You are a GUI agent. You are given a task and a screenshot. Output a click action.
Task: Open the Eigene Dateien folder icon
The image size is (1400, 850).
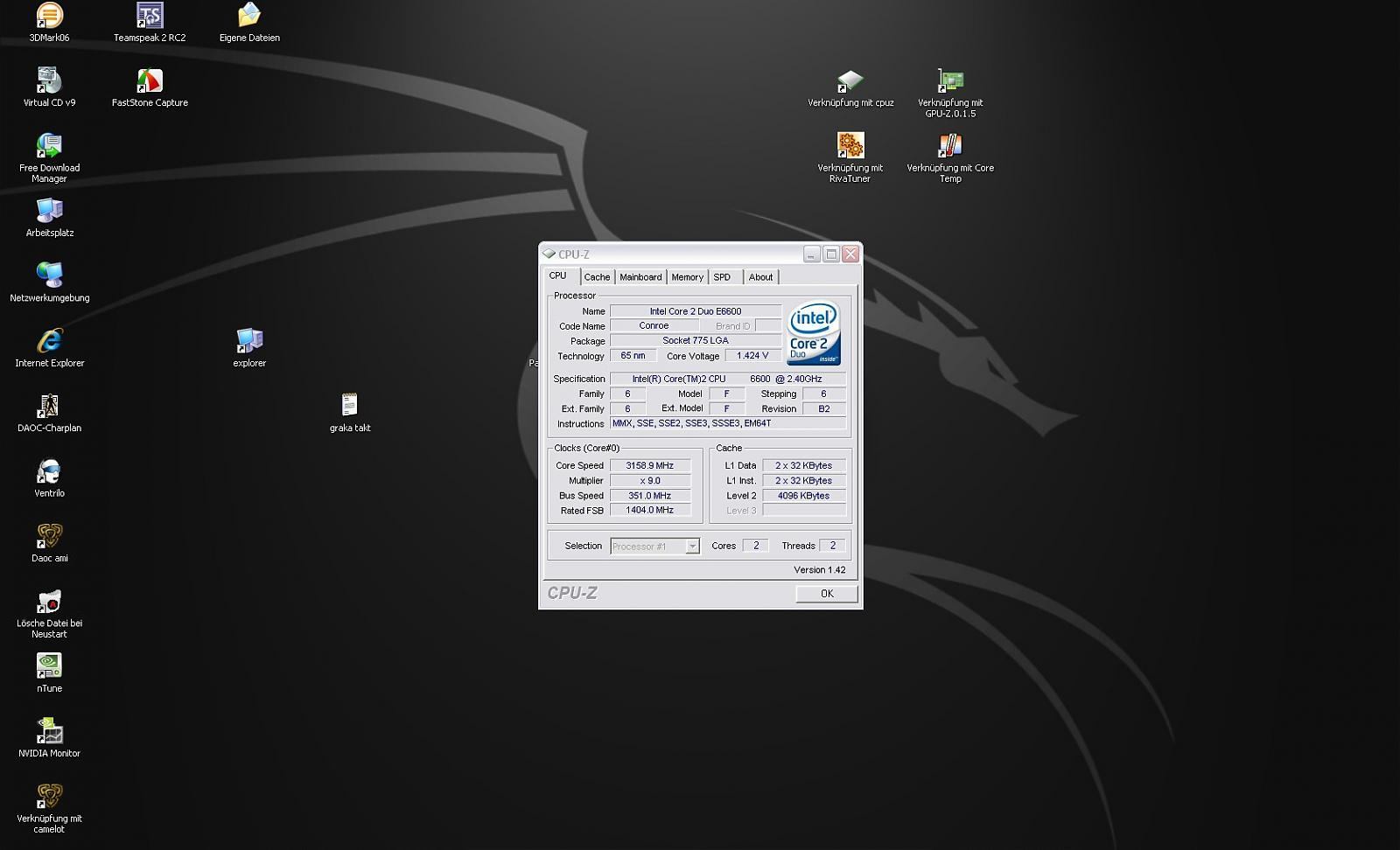[x=249, y=16]
